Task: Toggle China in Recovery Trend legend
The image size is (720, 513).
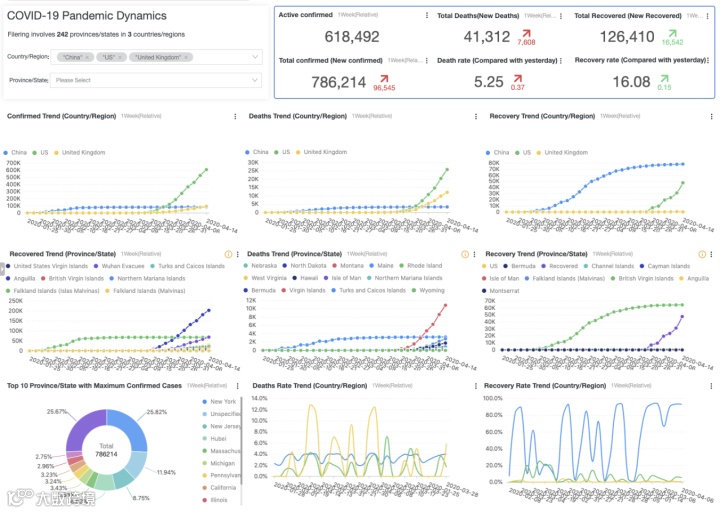Action: (x=498, y=152)
